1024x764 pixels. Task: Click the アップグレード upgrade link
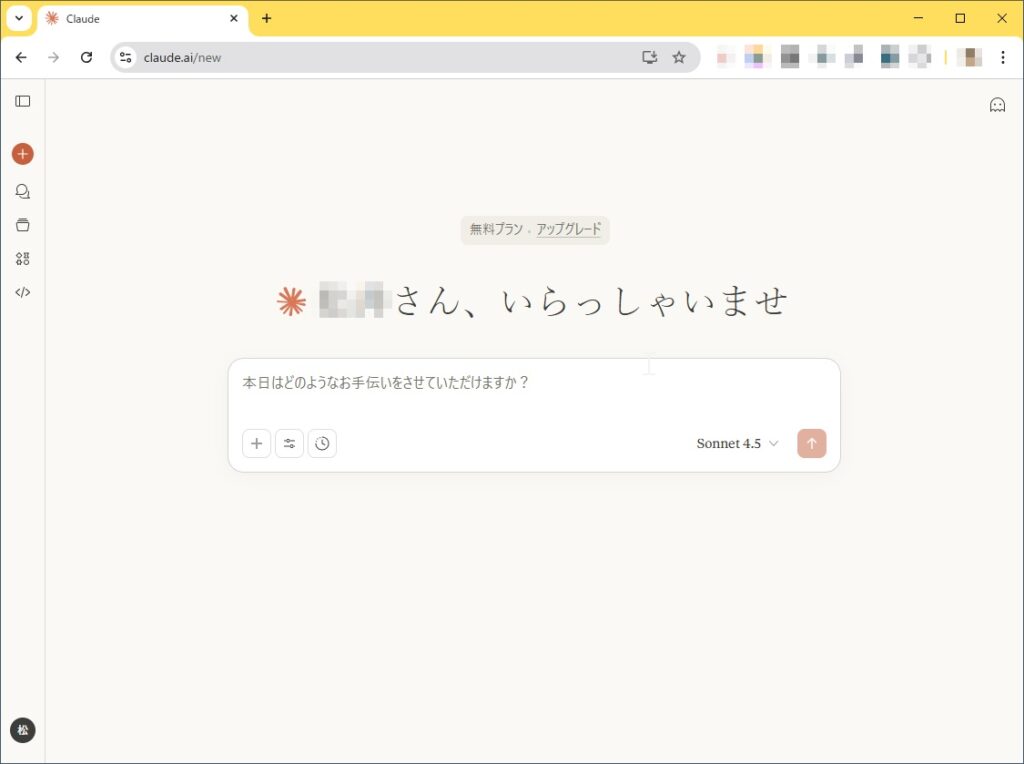[x=568, y=230]
